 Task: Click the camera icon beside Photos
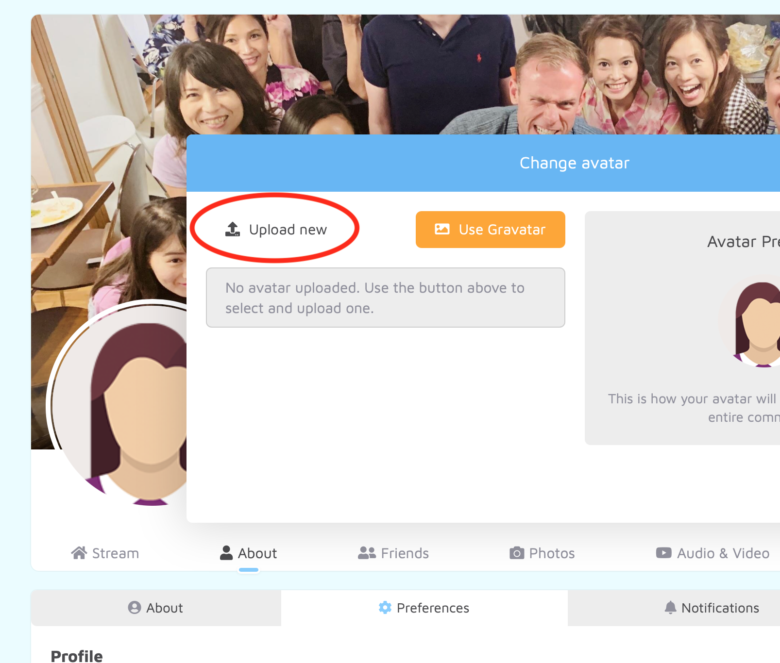517,553
